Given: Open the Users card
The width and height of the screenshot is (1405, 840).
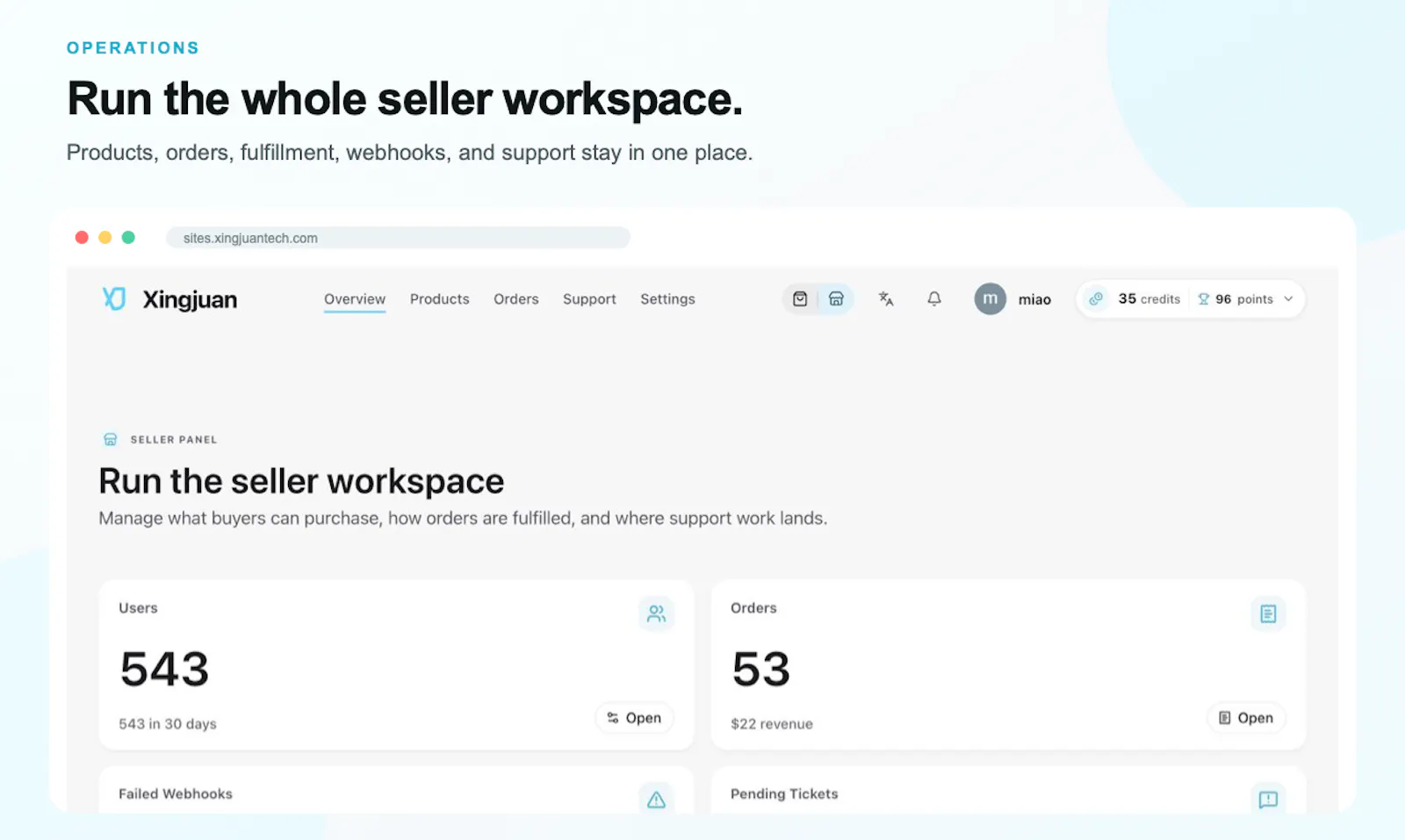Looking at the screenshot, I should click(634, 718).
